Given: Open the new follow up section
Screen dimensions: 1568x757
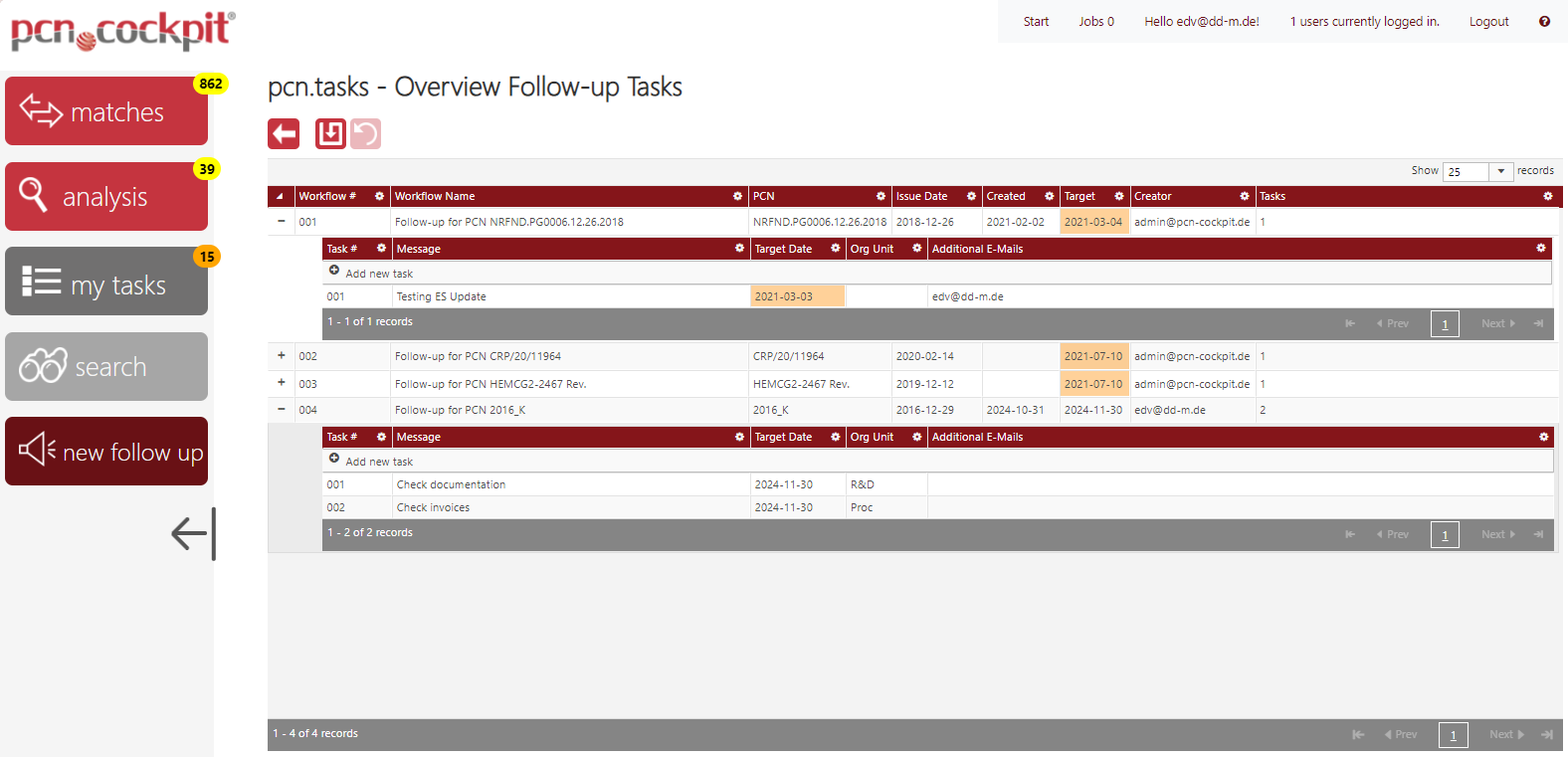Looking at the screenshot, I should [106, 452].
